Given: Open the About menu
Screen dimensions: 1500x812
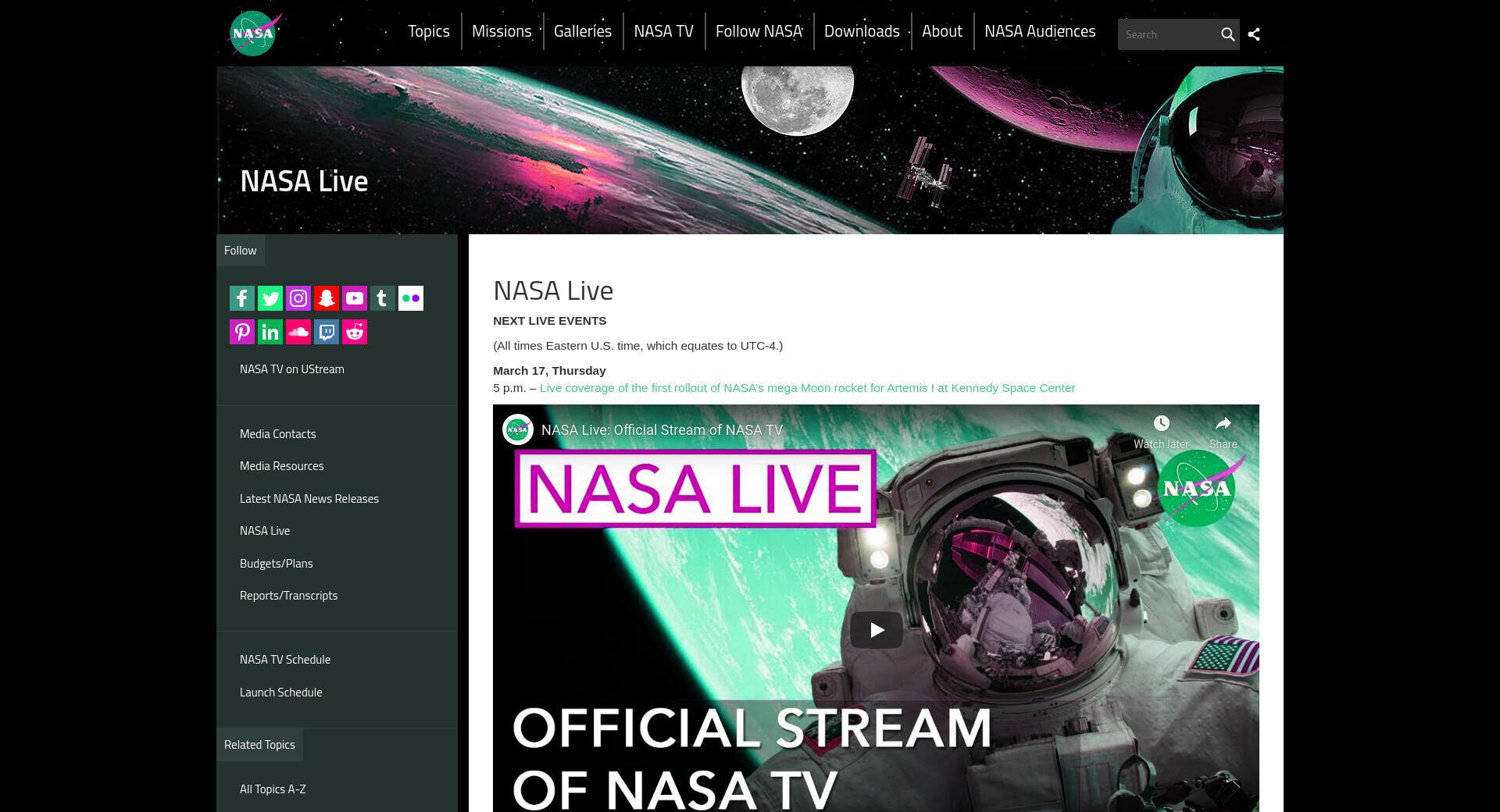Looking at the screenshot, I should tap(942, 31).
